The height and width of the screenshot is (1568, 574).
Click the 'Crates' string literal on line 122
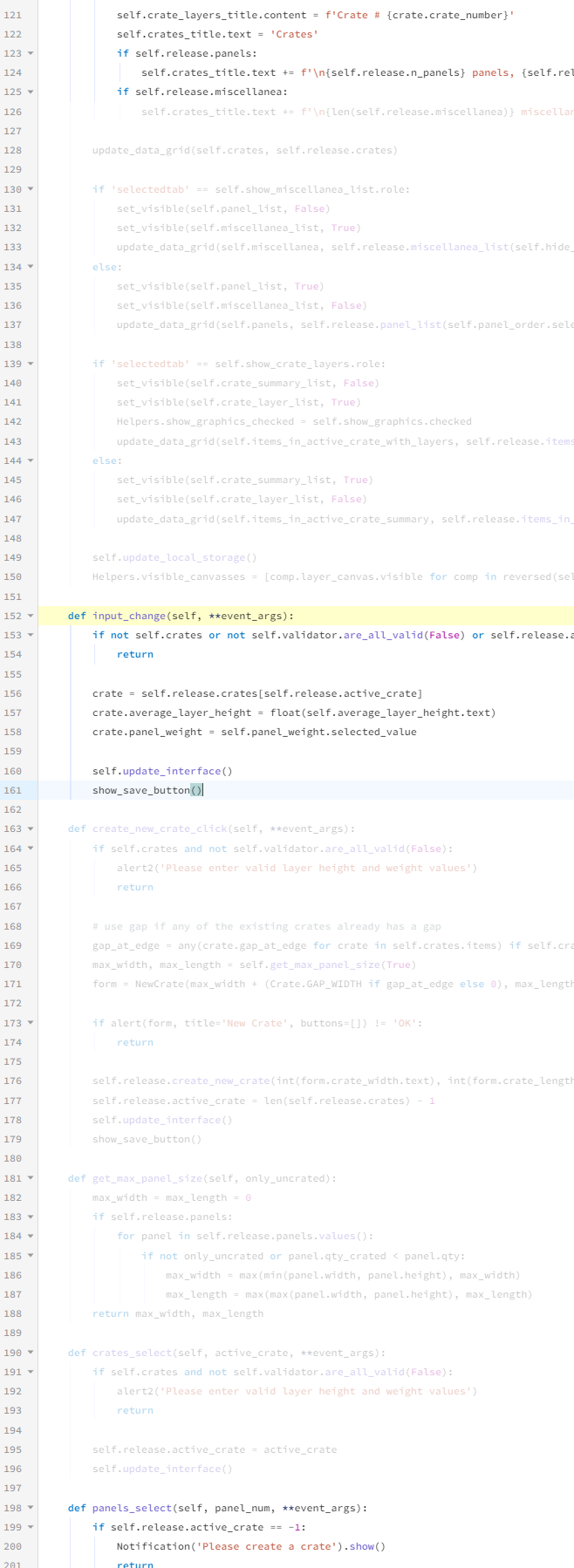click(x=294, y=34)
